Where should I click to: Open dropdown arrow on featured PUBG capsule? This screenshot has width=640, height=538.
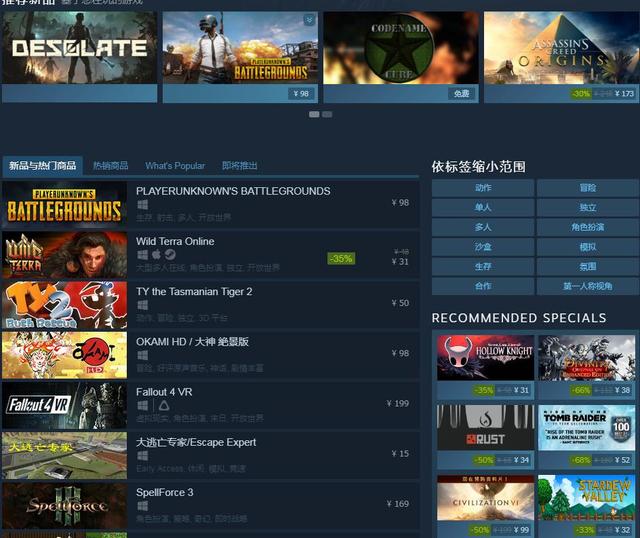(x=309, y=20)
